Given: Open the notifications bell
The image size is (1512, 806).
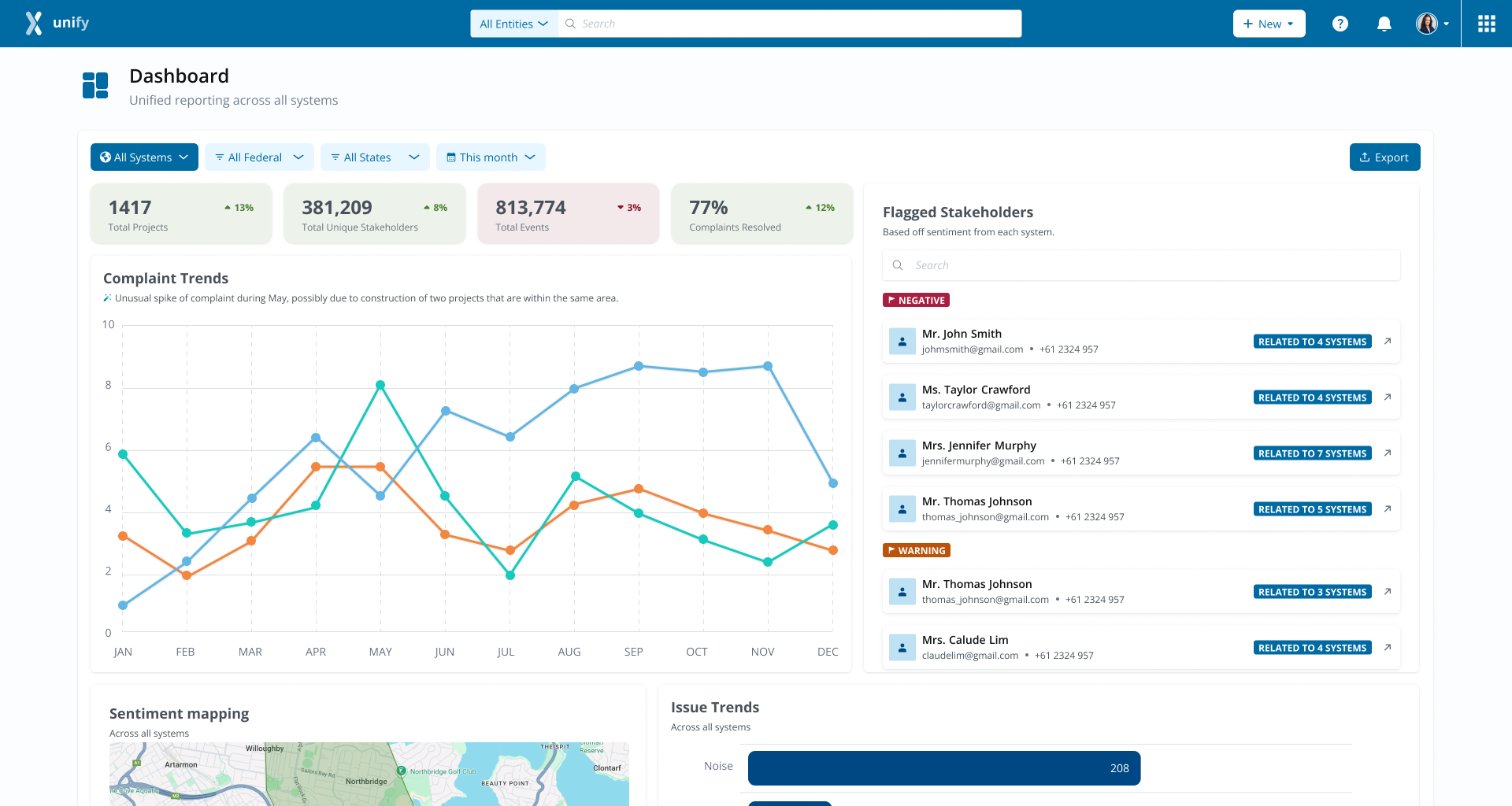Looking at the screenshot, I should point(1384,24).
